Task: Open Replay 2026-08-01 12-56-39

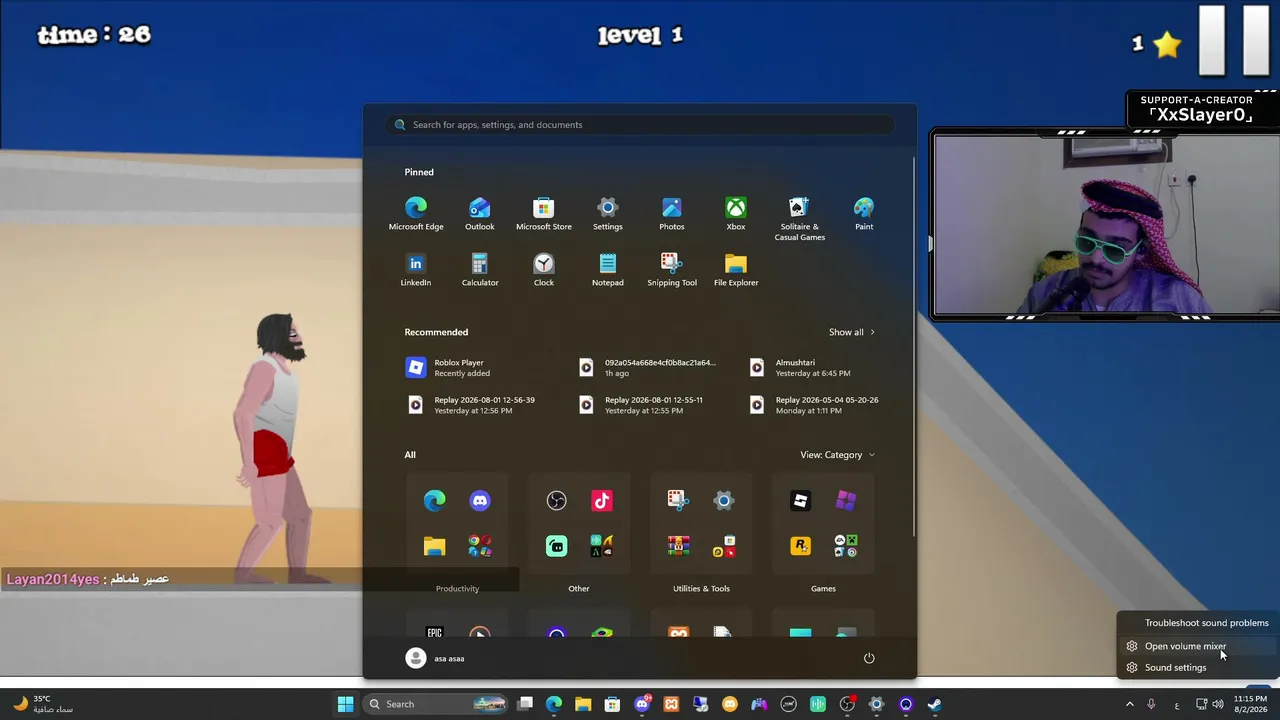Action: [x=471, y=405]
